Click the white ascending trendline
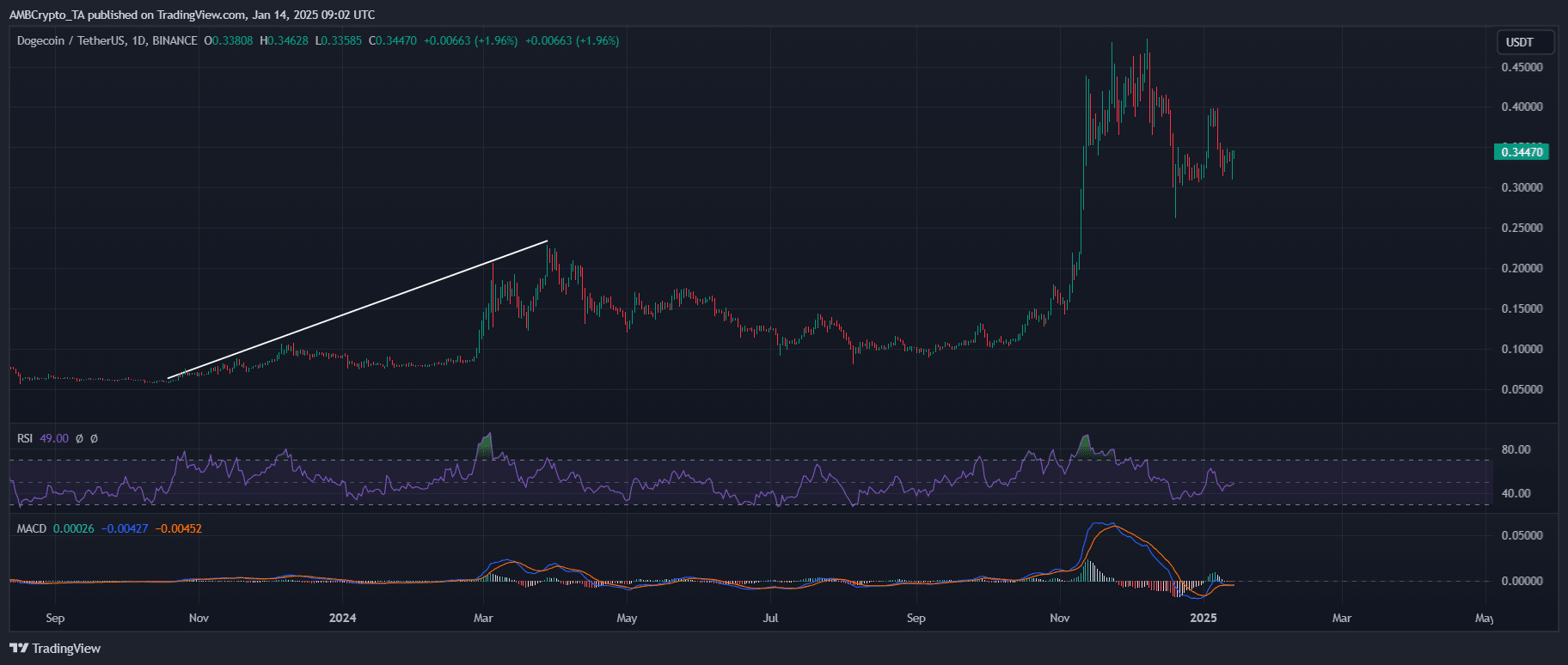 tap(357, 310)
